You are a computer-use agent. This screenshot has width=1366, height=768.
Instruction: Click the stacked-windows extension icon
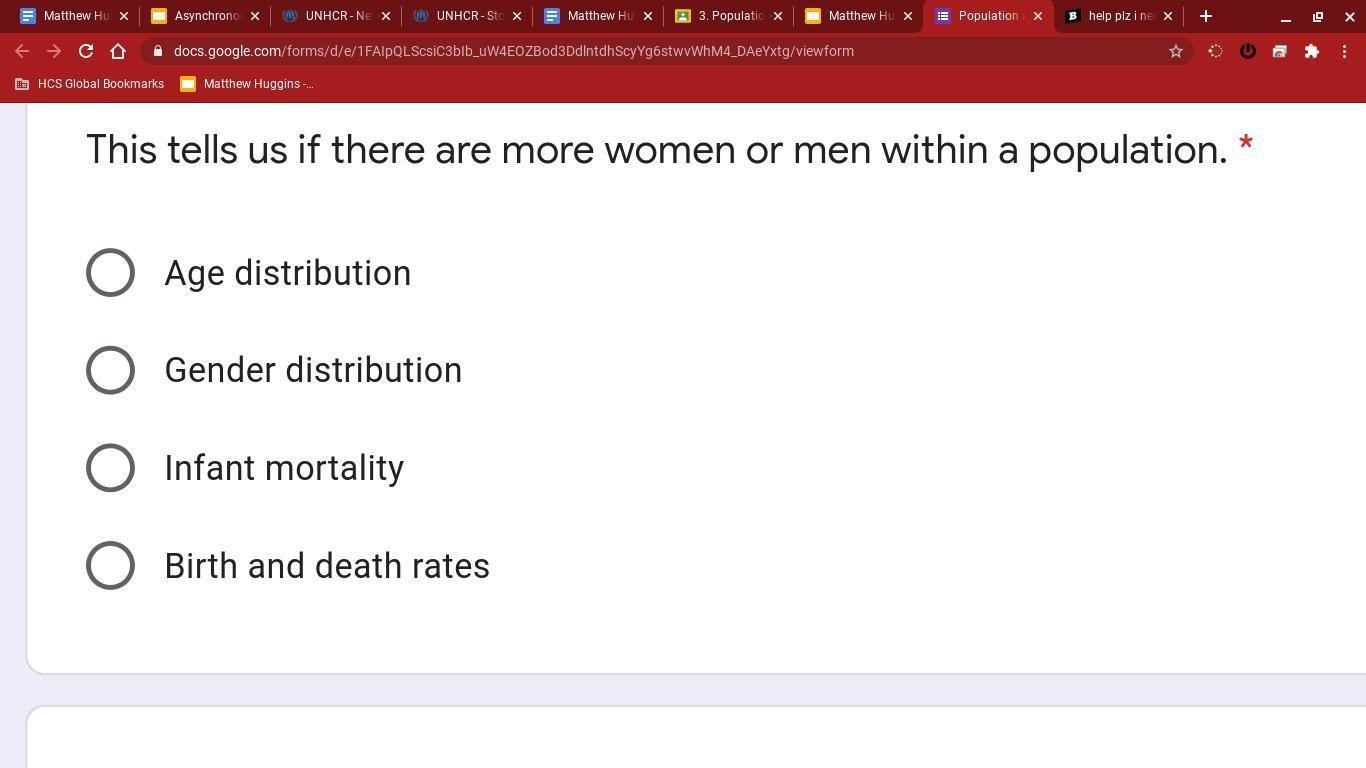click(1279, 51)
